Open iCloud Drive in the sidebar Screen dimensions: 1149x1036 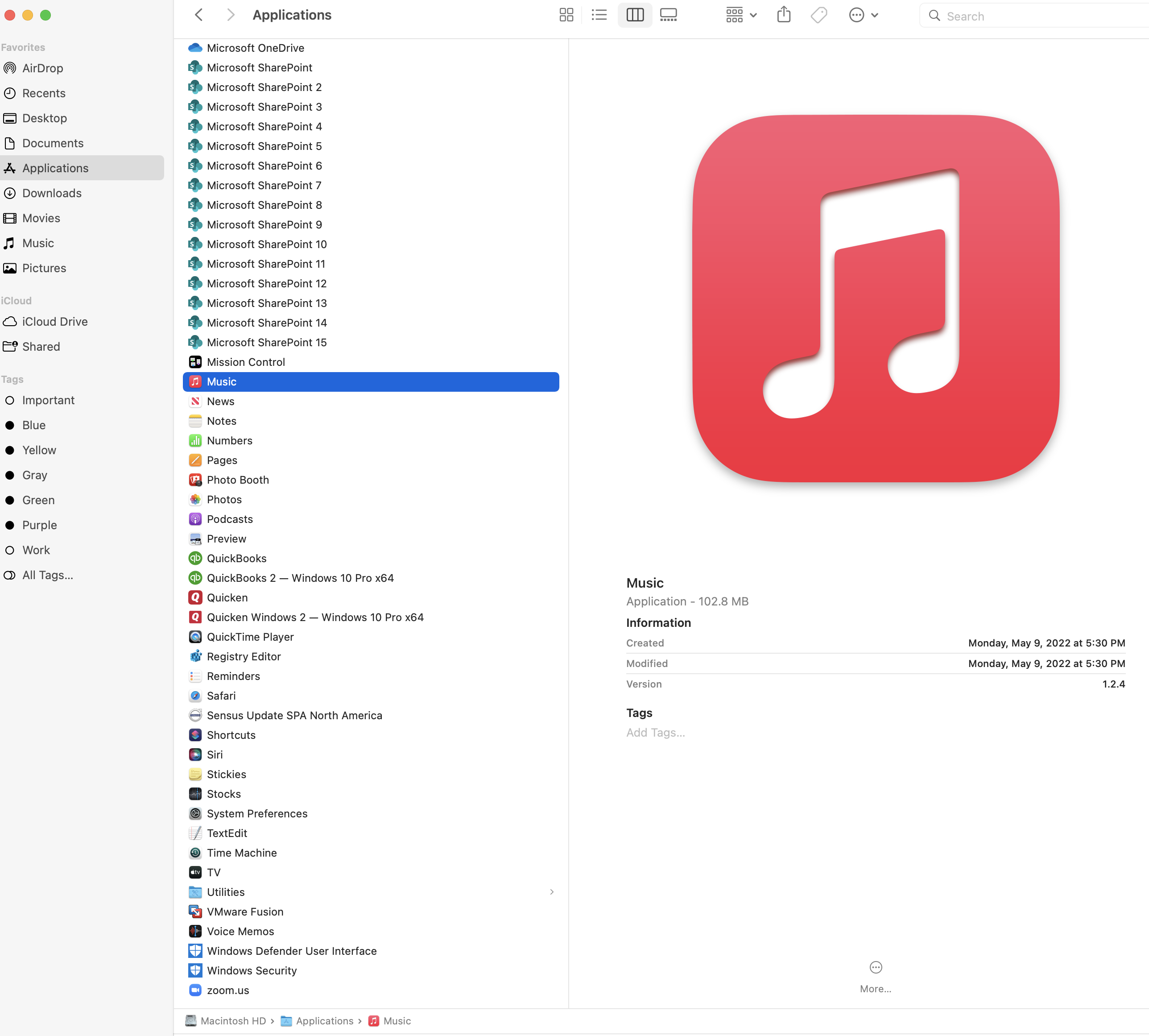[x=54, y=322]
